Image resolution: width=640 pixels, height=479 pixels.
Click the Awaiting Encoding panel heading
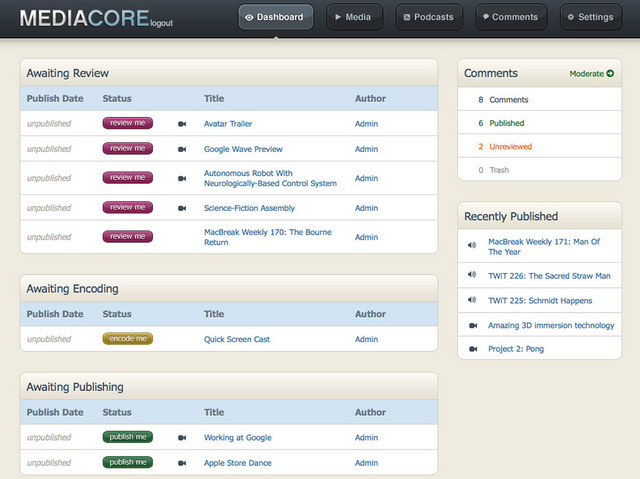click(x=72, y=289)
